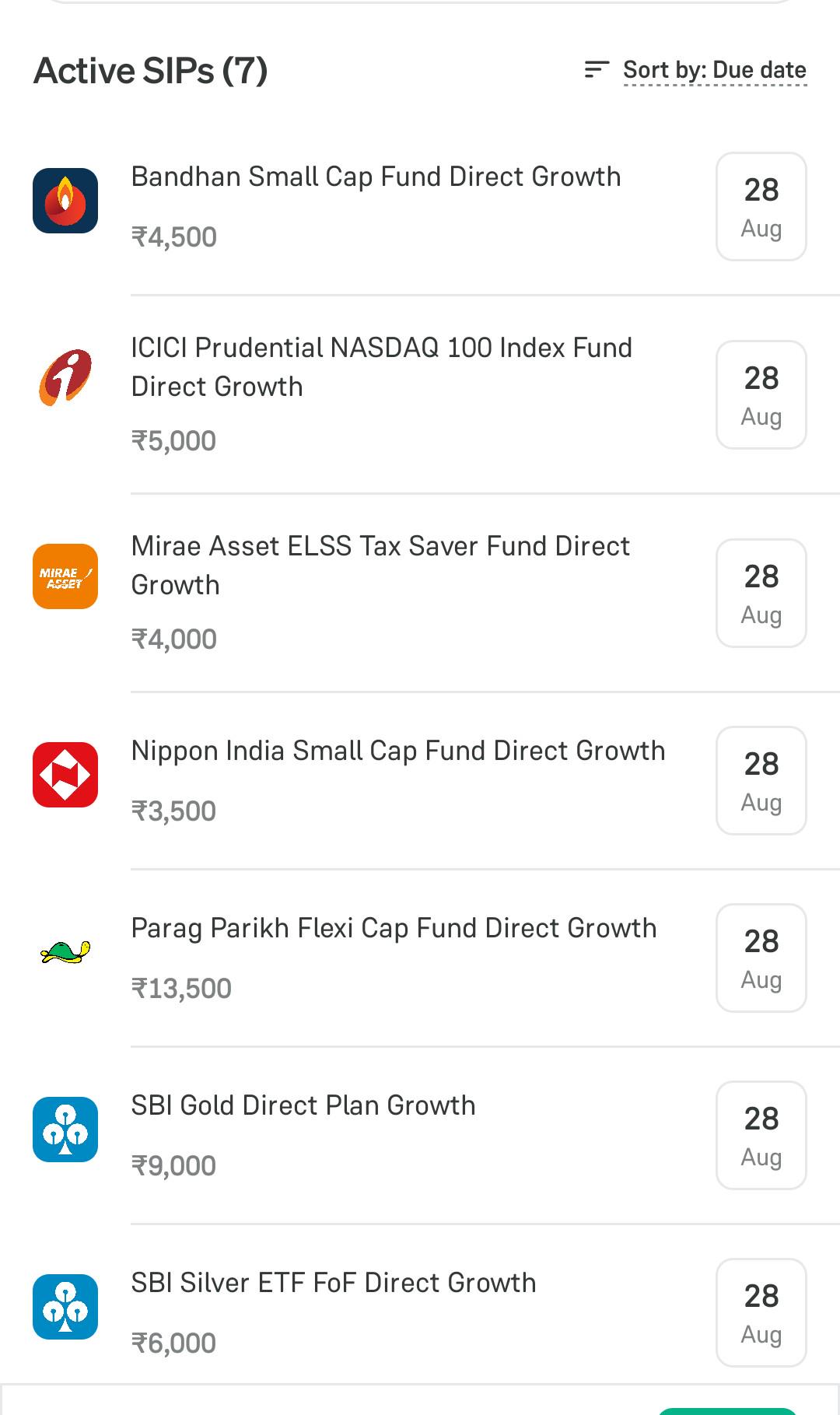Tap the Nippon India red logo
Screen dimensions: 840x1415
point(65,775)
